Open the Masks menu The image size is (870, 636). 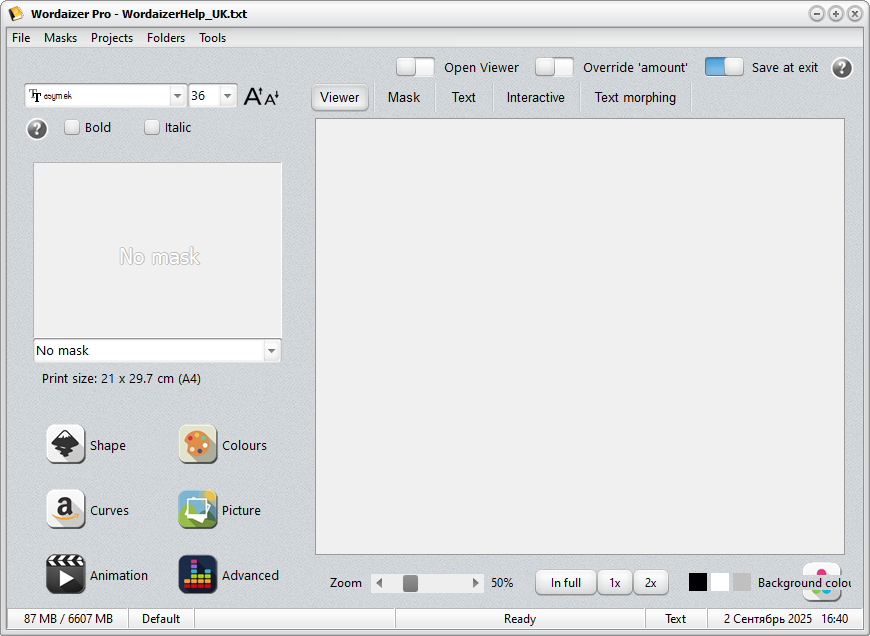click(x=60, y=38)
